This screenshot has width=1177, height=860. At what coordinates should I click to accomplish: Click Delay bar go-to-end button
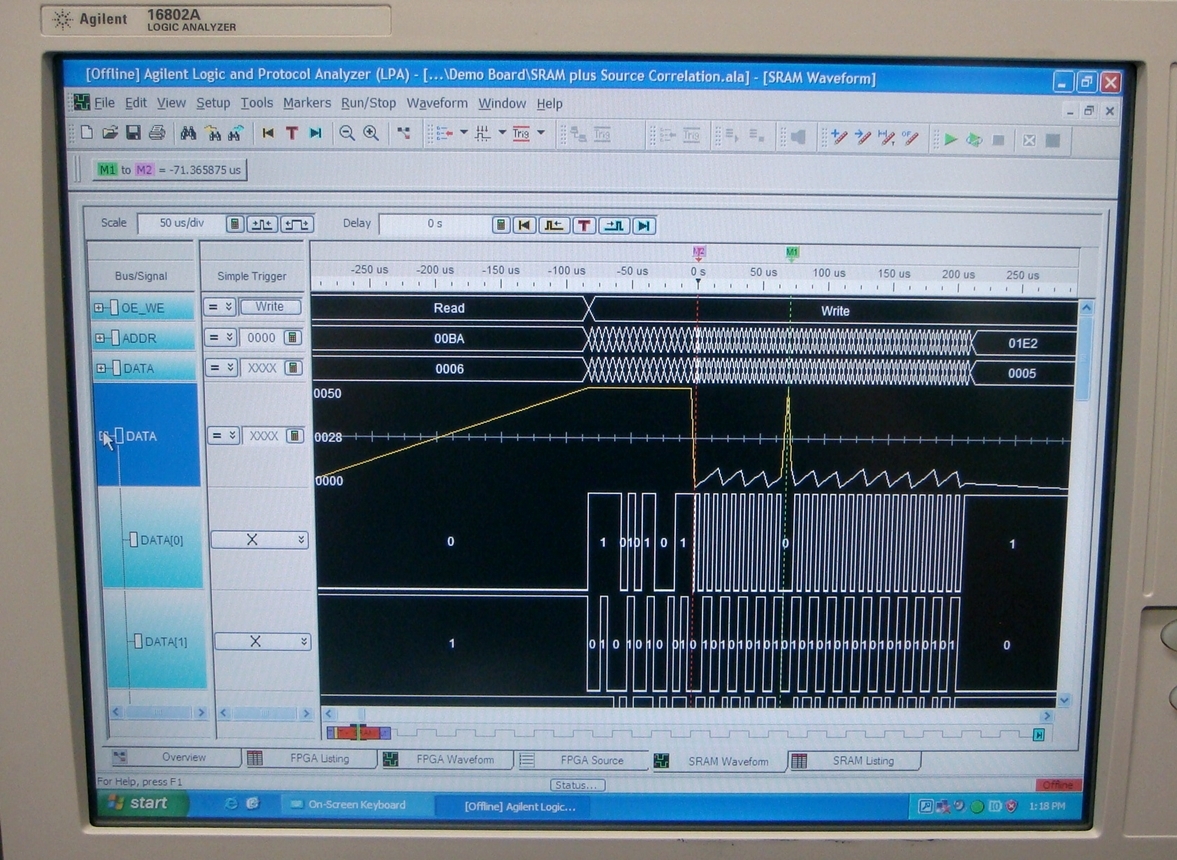[x=643, y=226]
